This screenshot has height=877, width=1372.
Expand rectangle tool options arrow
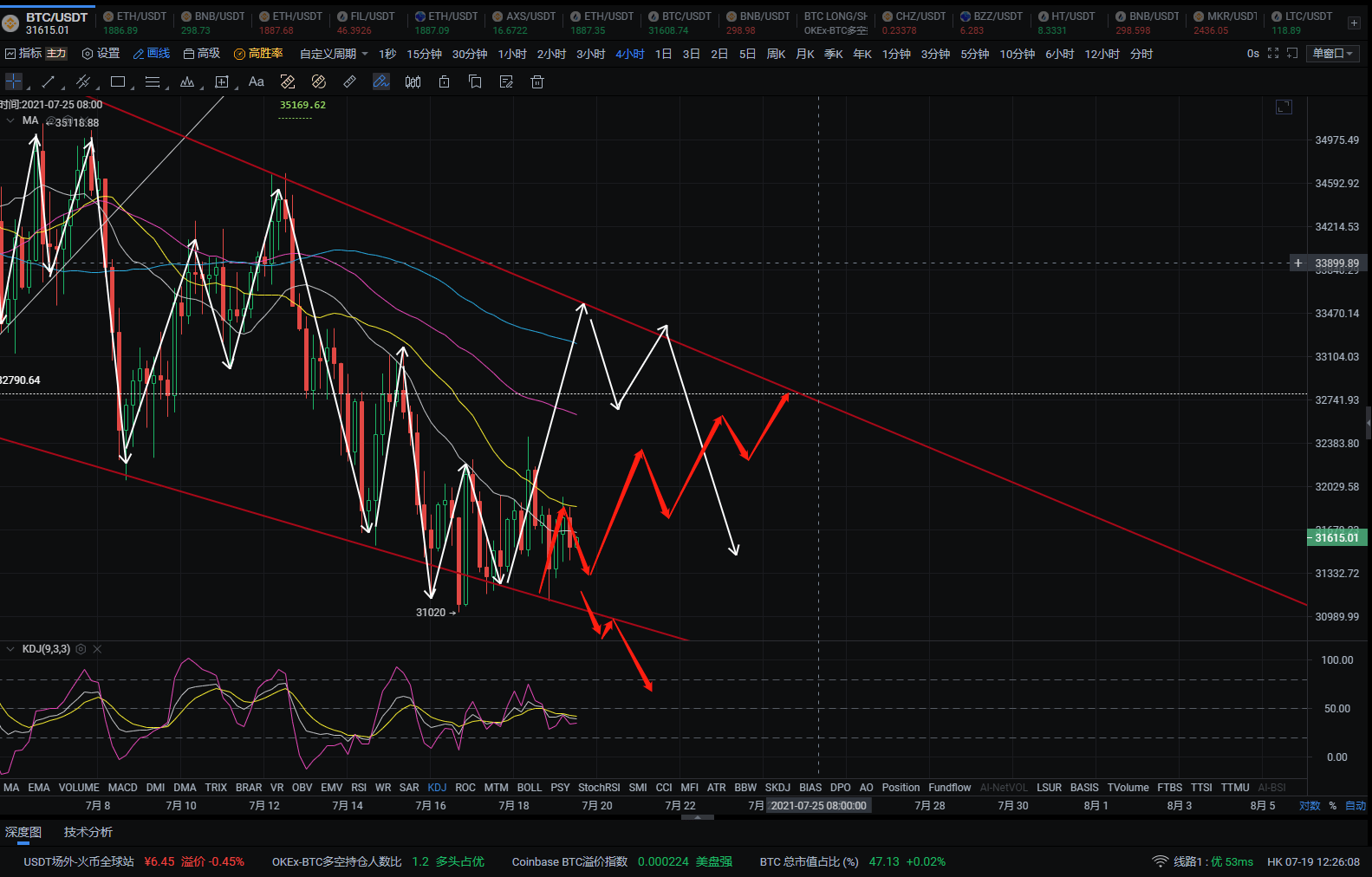coord(133,88)
